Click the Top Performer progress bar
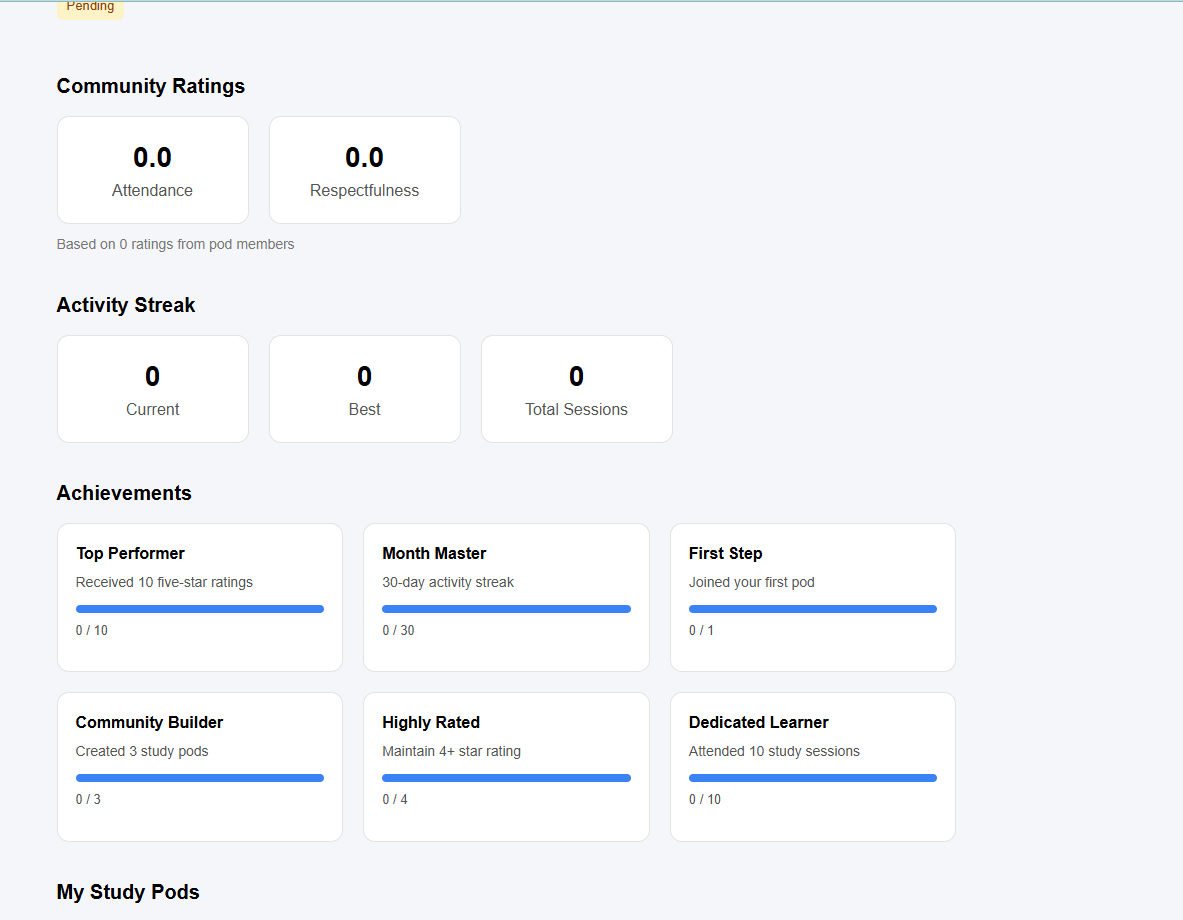 pyautogui.click(x=200, y=609)
